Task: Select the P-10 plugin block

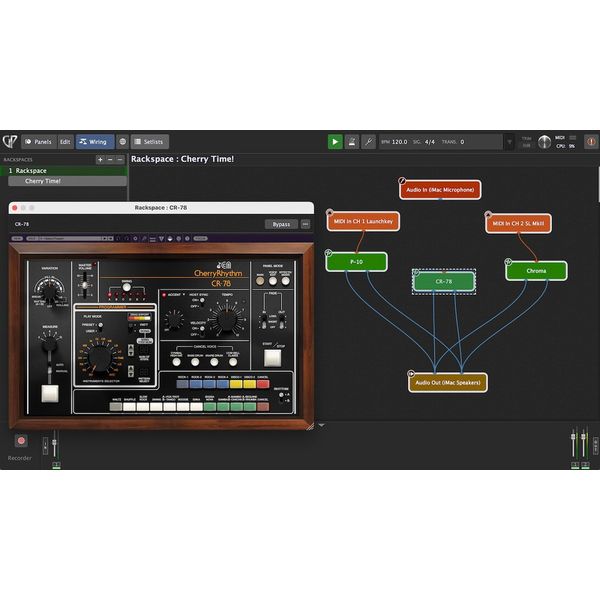Action: (x=356, y=262)
